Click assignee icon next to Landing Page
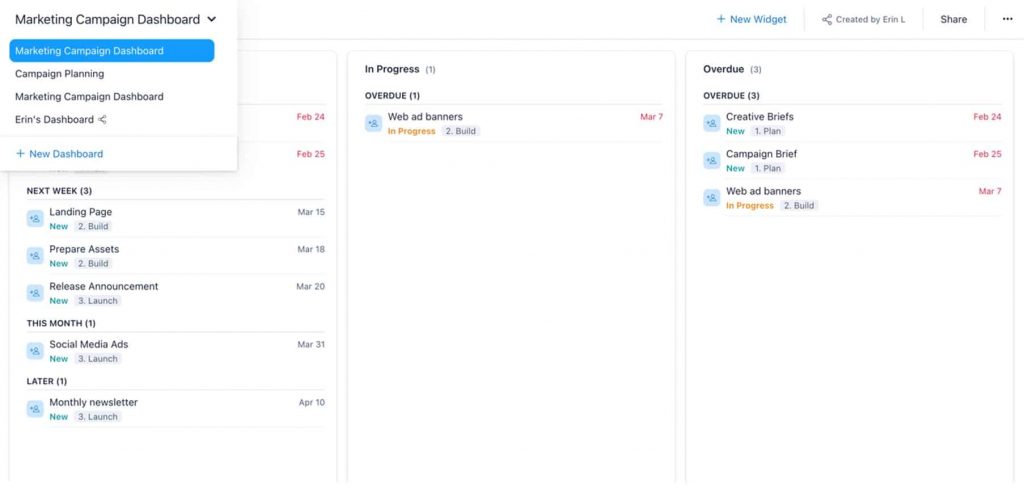 [35, 218]
